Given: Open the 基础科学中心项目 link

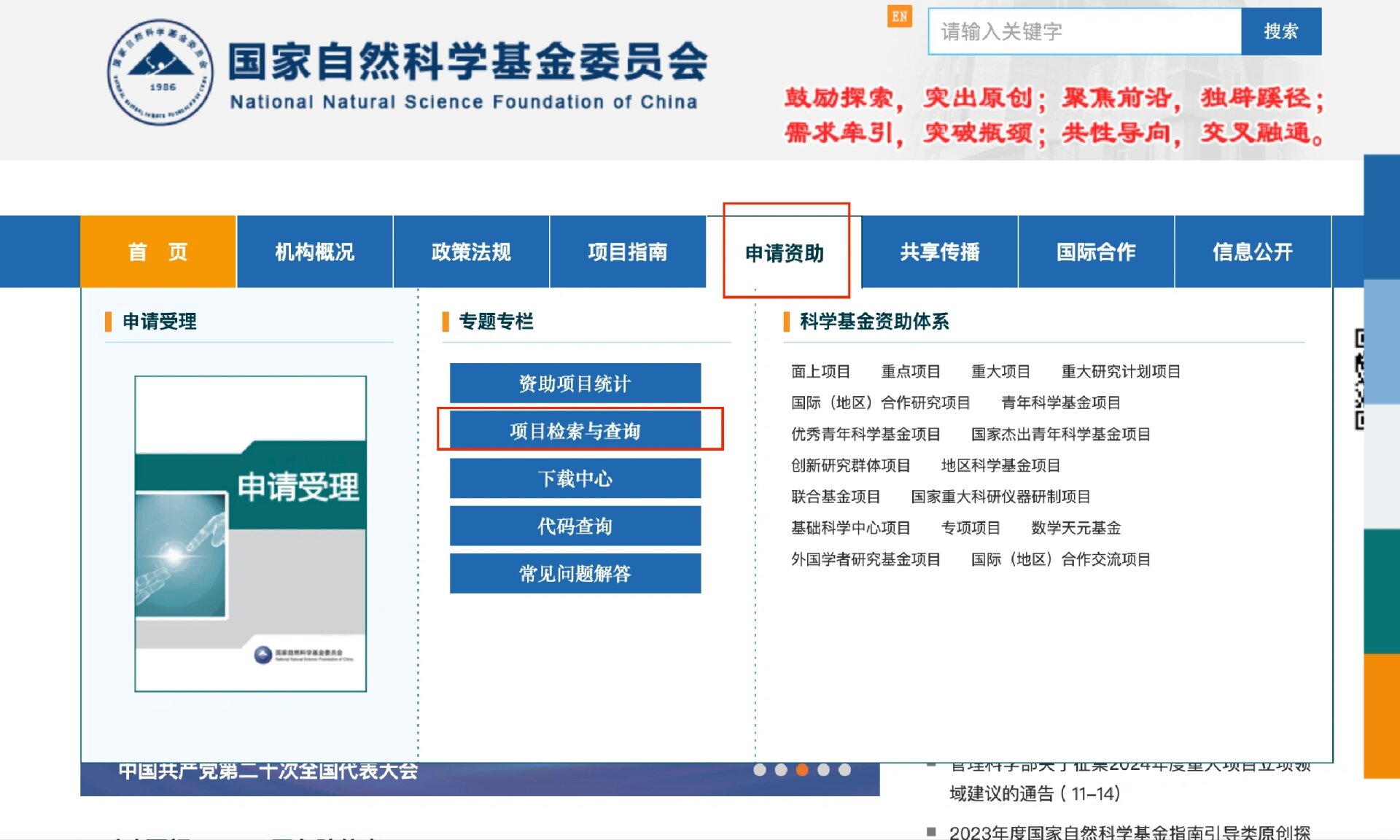Looking at the screenshot, I should [x=851, y=528].
